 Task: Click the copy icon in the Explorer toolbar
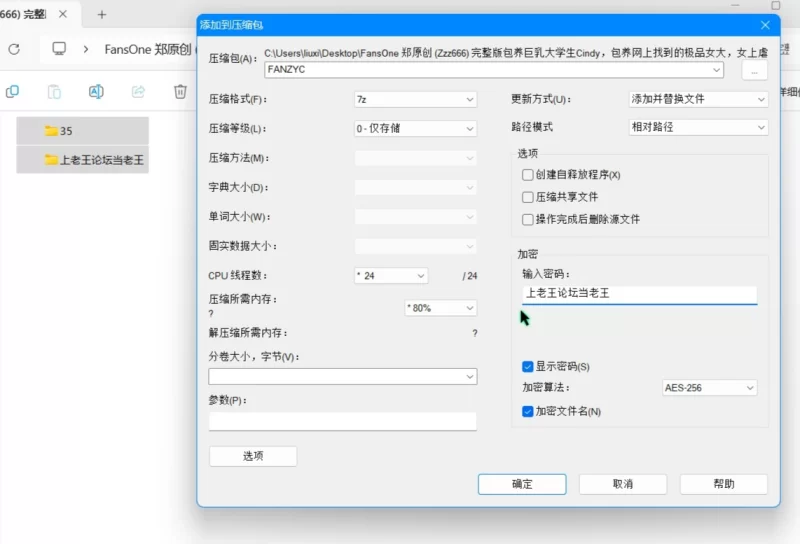pos(12,92)
